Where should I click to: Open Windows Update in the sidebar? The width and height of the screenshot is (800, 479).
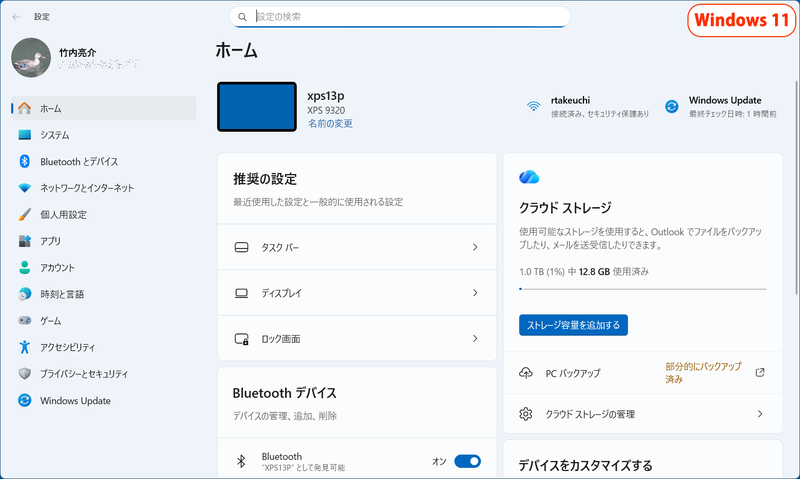104,400
